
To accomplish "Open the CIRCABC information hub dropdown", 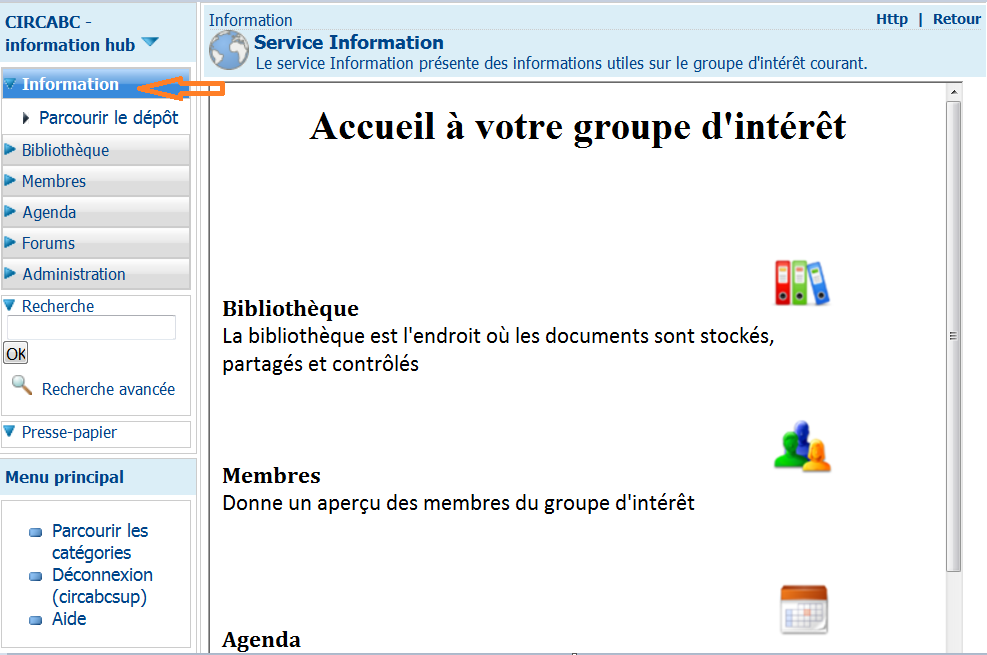I will (150, 42).
